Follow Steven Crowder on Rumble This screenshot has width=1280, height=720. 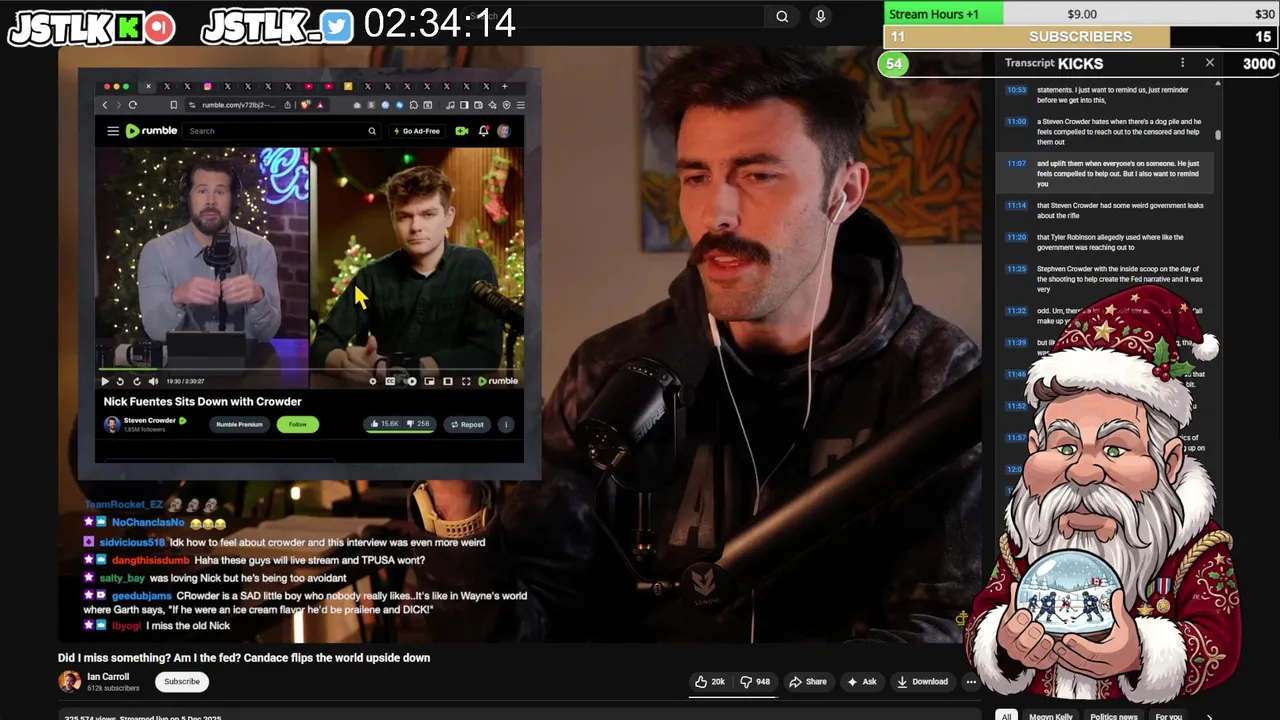[298, 424]
